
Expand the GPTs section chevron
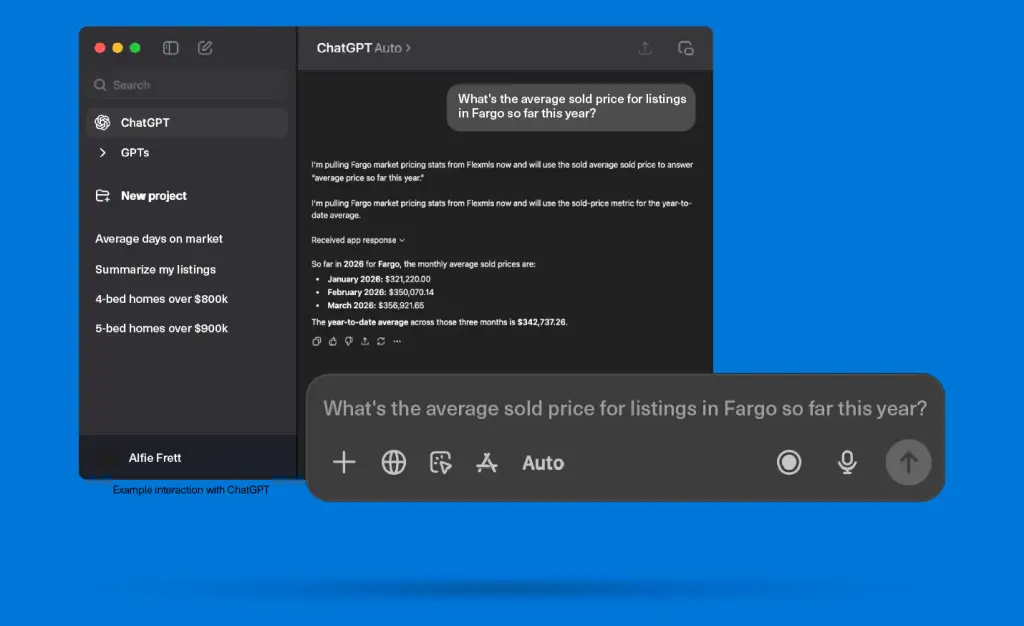tap(103, 152)
